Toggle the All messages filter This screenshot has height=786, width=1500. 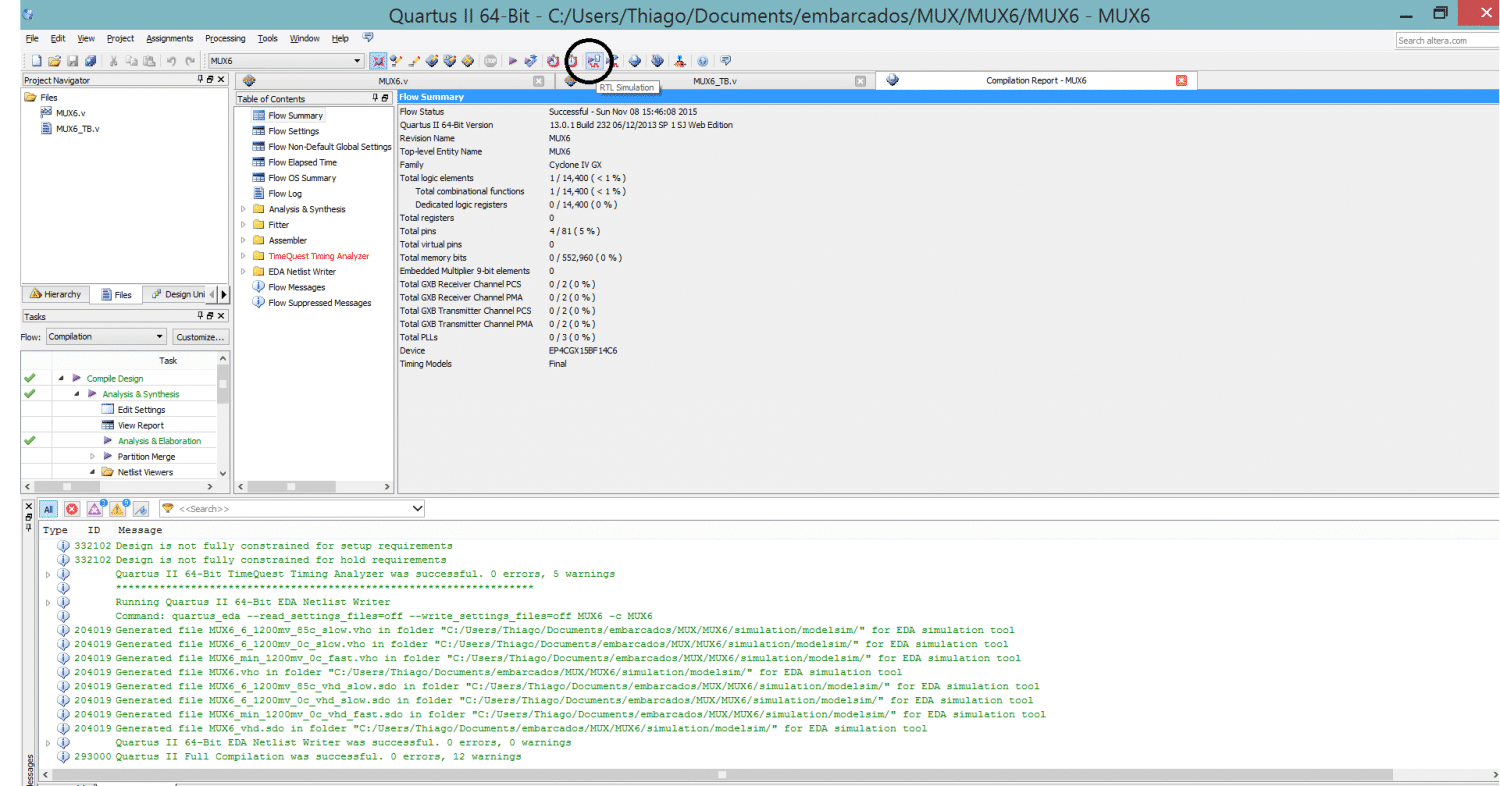tap(49, 509)
